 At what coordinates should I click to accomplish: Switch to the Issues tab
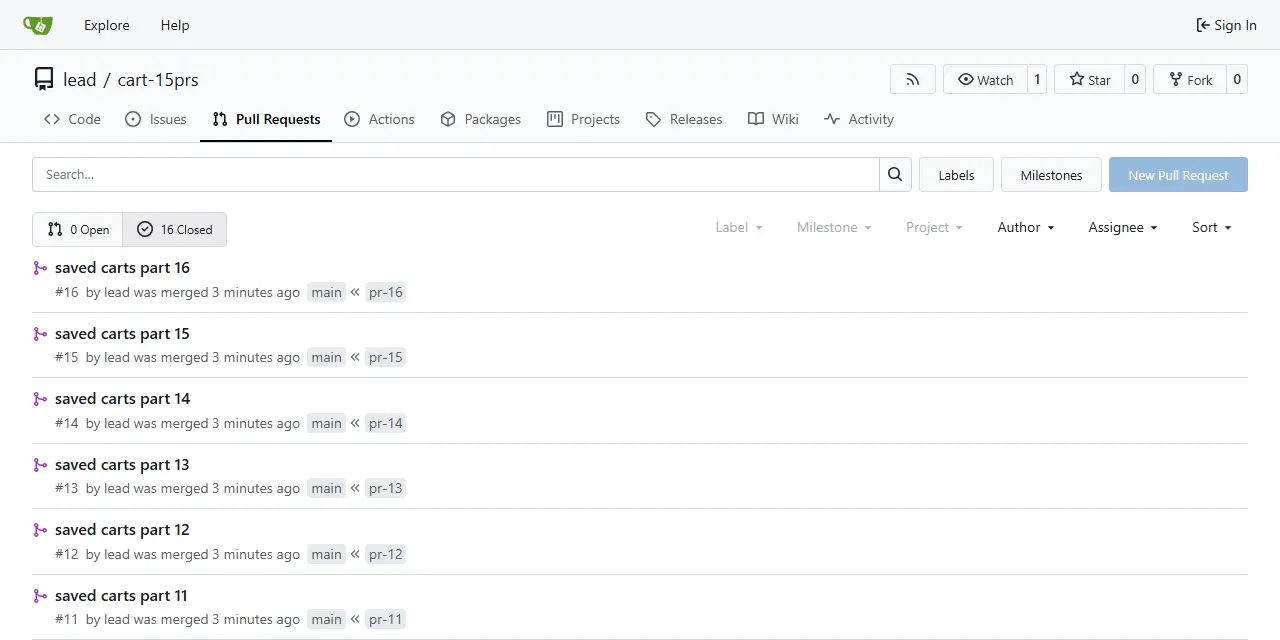(x=156, y=119)
